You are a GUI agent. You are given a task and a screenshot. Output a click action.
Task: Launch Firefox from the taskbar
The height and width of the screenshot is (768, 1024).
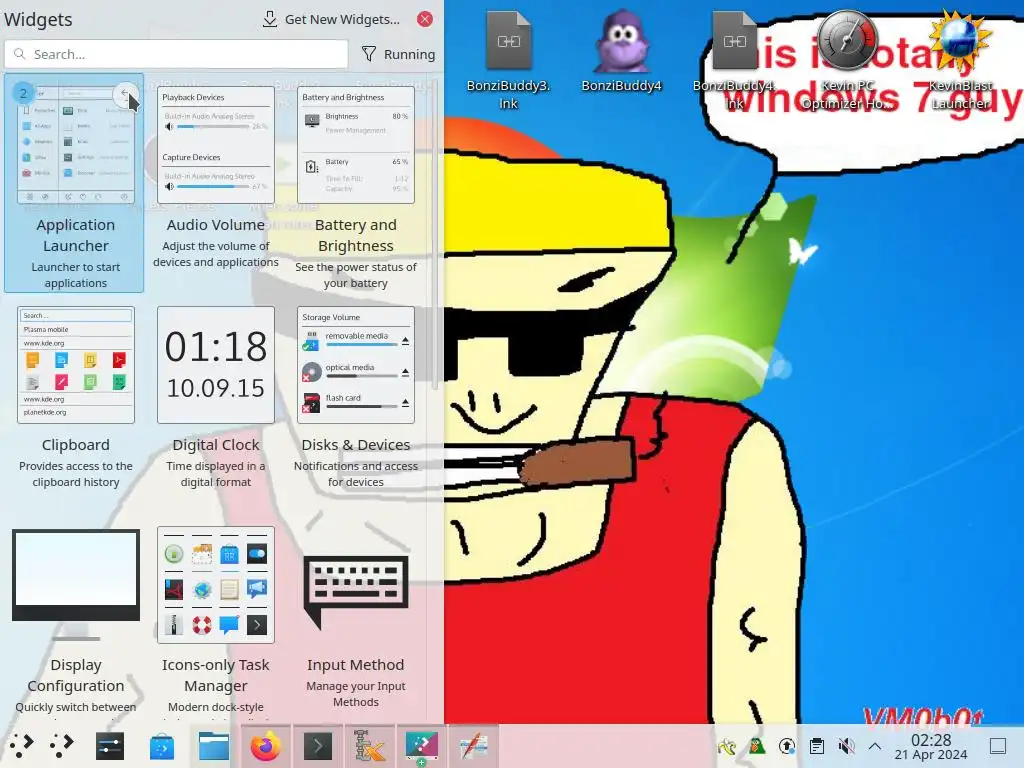tap(266, 746)
